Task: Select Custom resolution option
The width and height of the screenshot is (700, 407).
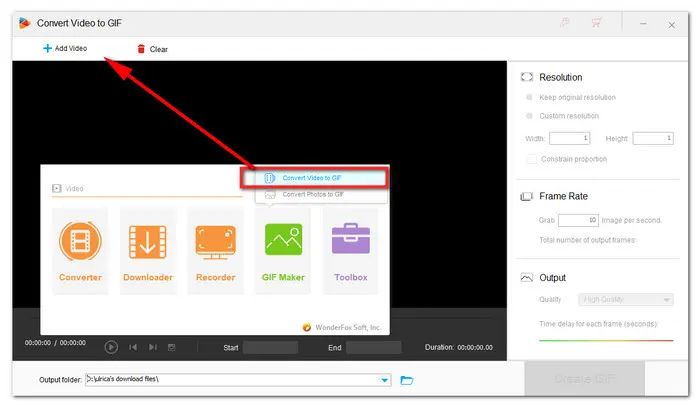Action: (x=529, y=116)
